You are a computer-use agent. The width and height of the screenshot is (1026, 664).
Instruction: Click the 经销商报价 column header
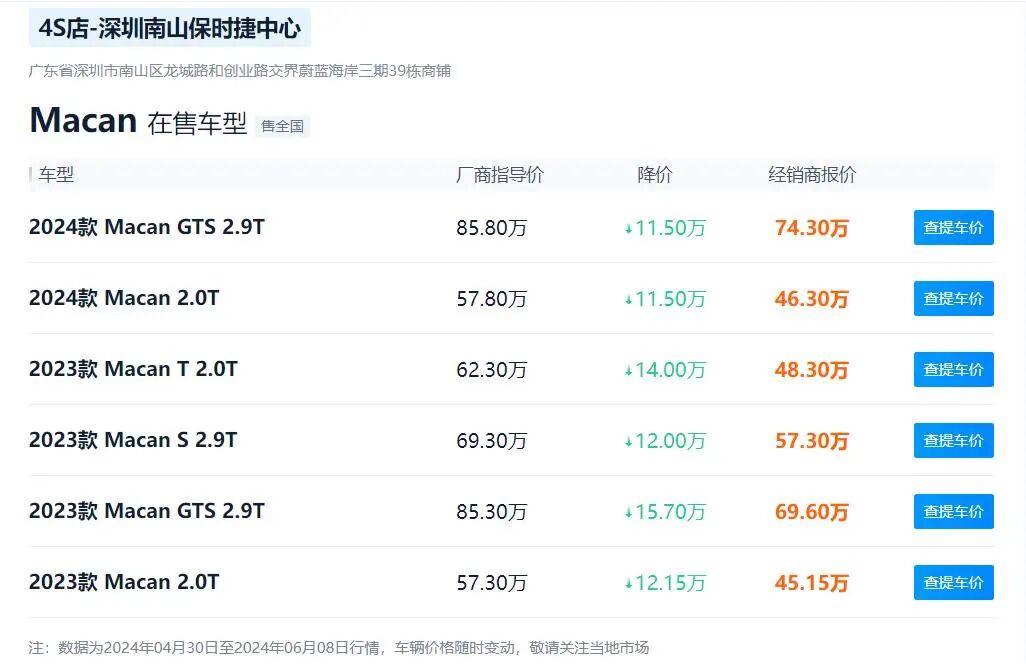coord(812,174)
